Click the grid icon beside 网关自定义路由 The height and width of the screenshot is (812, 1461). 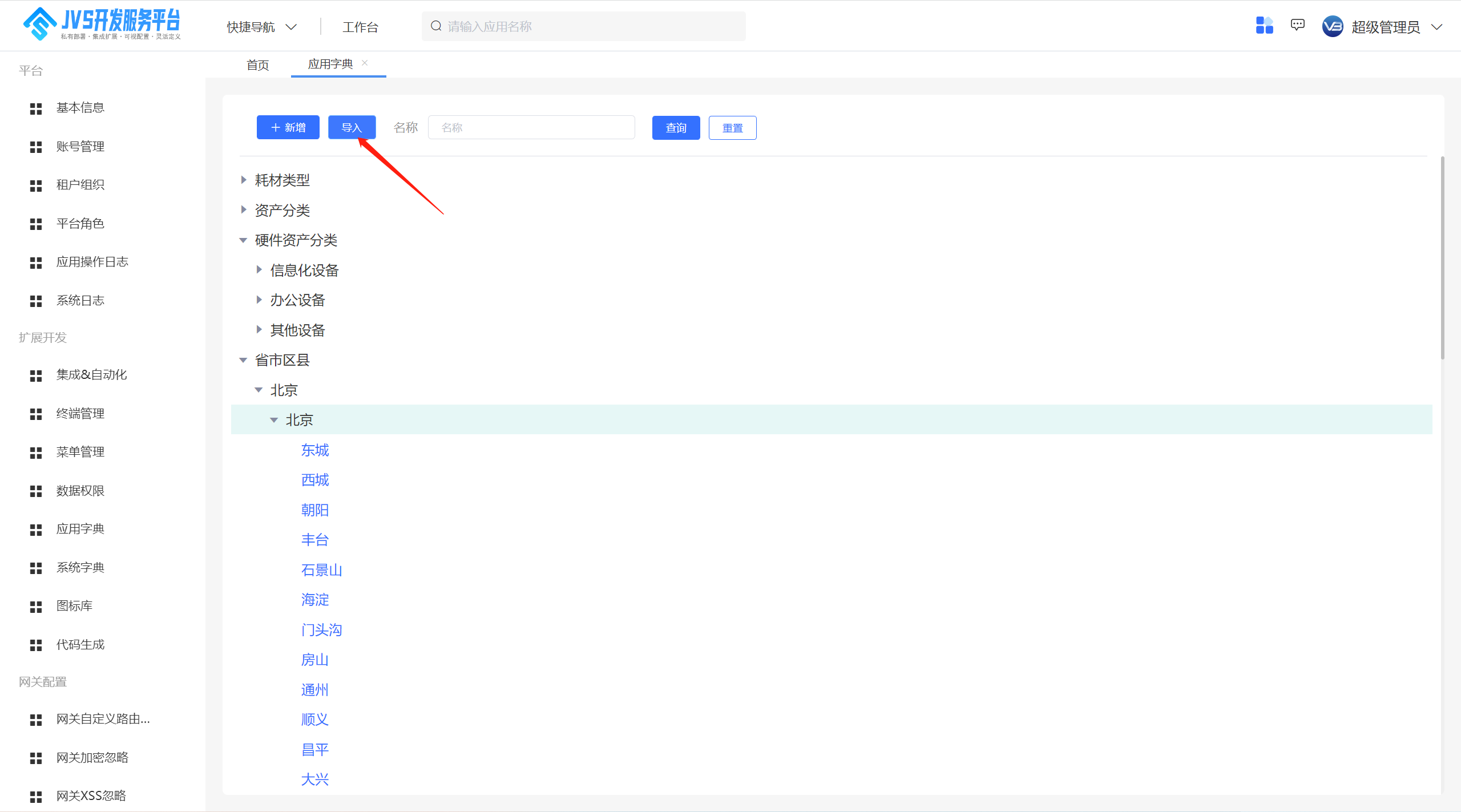coord(36,720)
